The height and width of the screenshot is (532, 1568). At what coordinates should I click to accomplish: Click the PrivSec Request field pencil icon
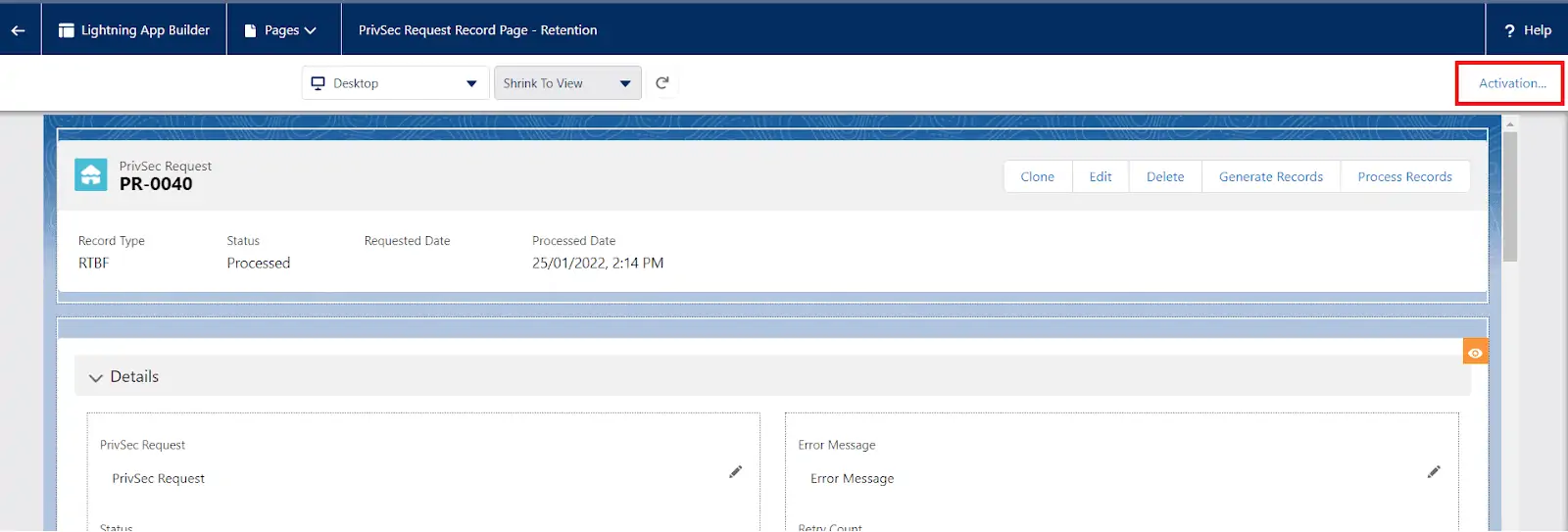pyautogui.click(x=735, y=472)
